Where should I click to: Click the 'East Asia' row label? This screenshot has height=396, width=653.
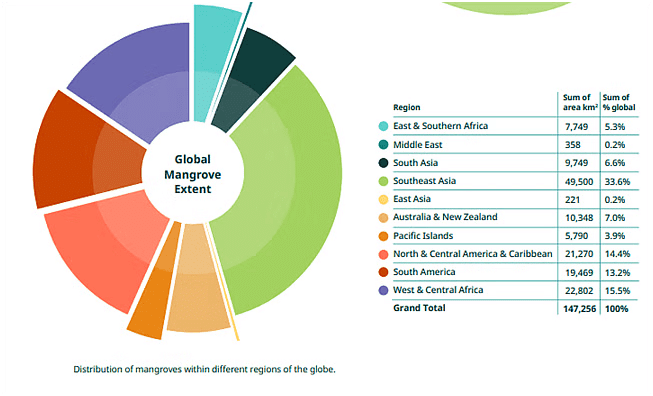click(x=411, y=199)
